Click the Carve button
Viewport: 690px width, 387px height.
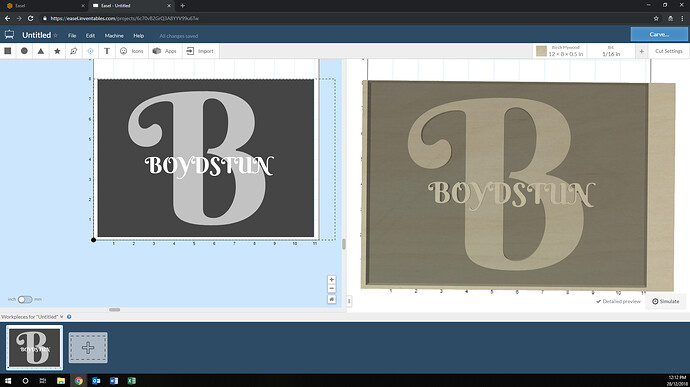659,34
